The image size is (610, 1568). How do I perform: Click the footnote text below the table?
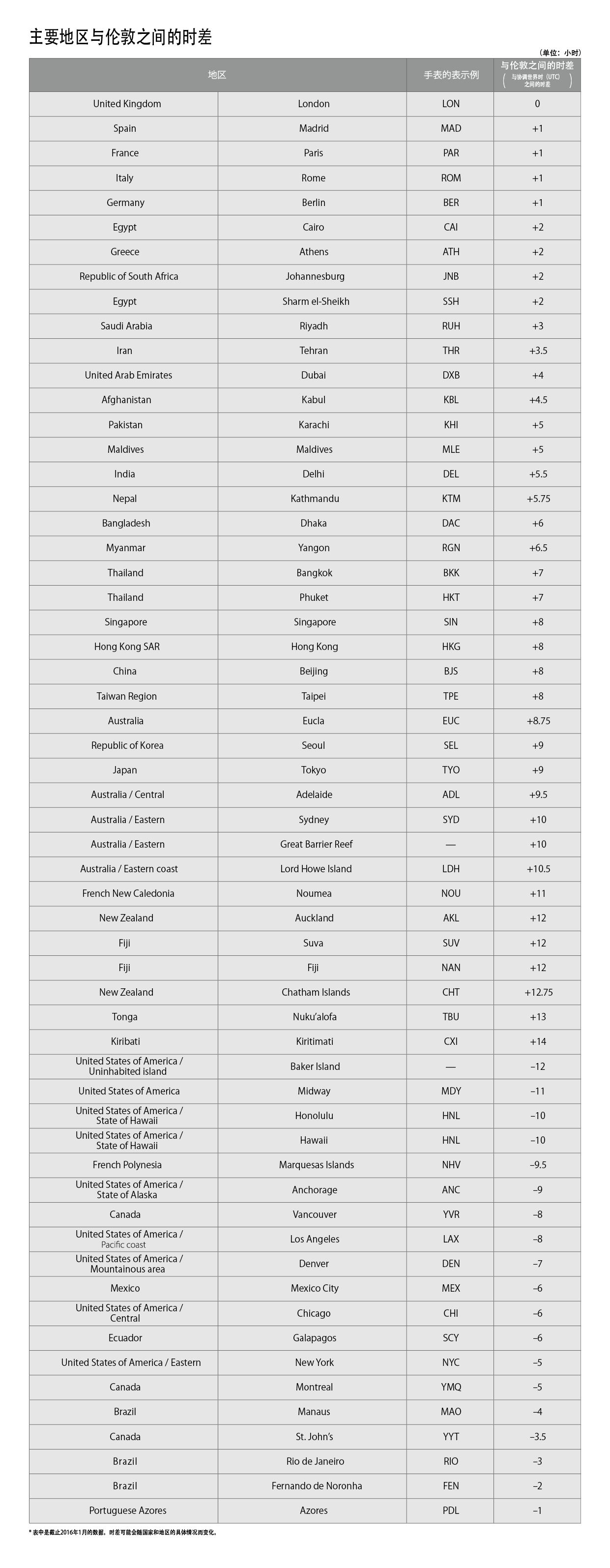point(123,1533)
